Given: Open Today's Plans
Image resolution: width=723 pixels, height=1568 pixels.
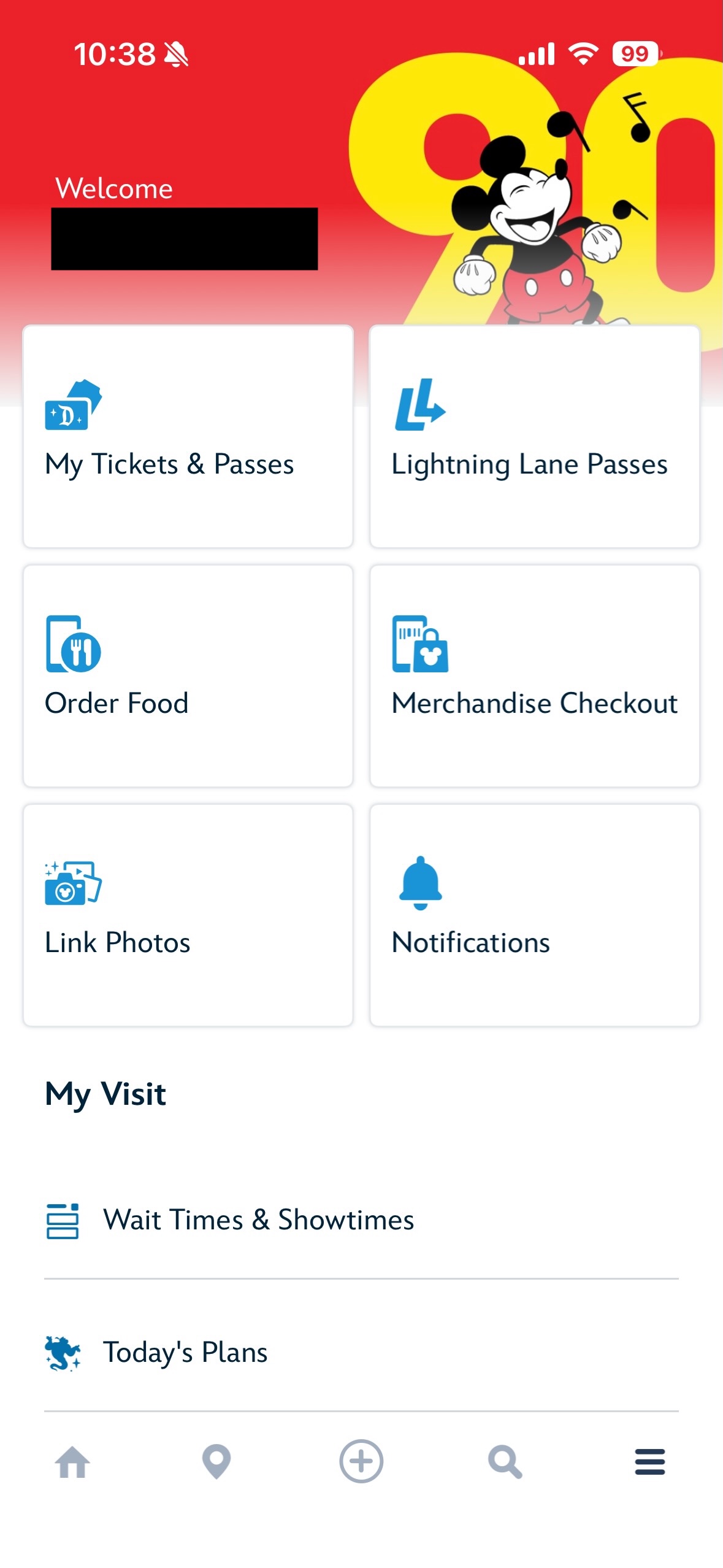Looking at the screenshot, I should click(185, 1353).
